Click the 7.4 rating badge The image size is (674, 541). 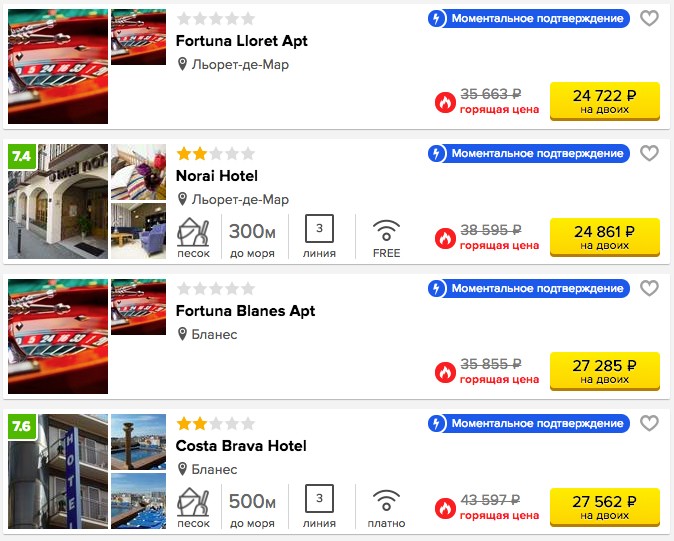tap(22, 156)
